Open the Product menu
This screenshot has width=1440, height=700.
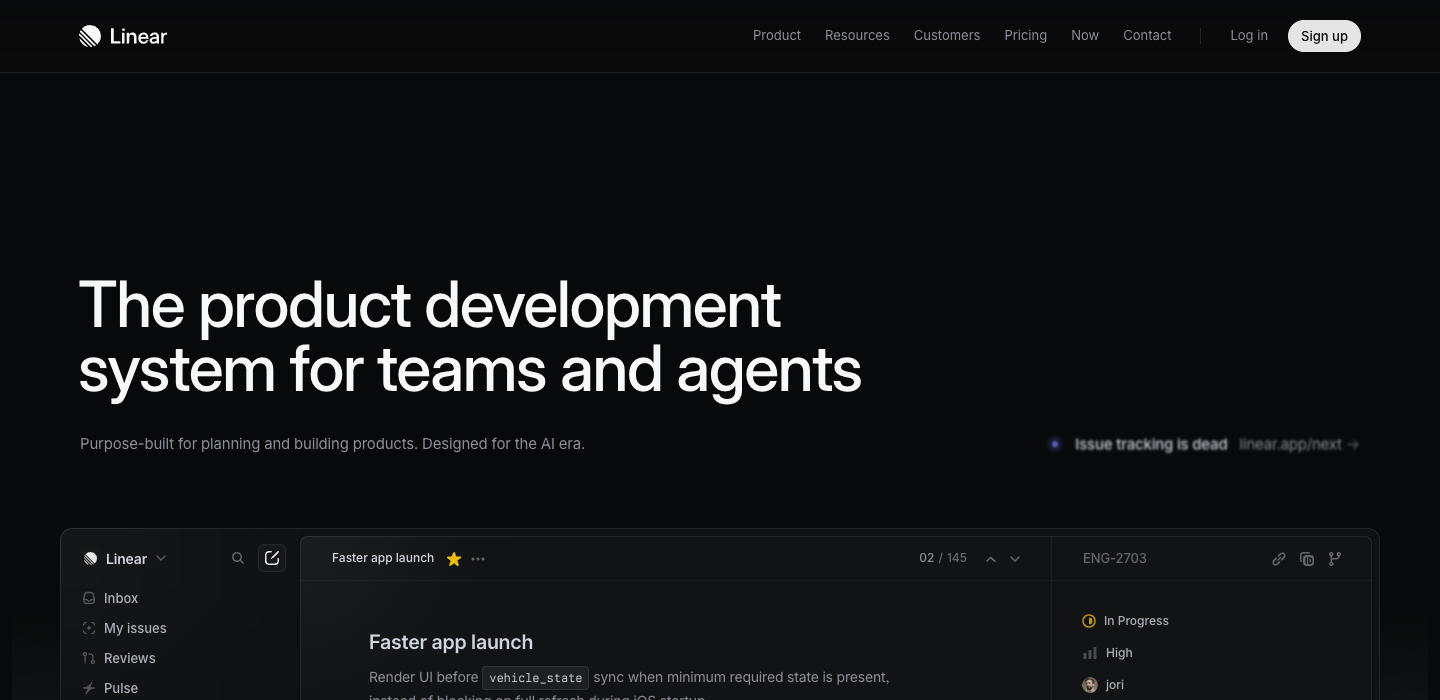(x=777, y=35)
